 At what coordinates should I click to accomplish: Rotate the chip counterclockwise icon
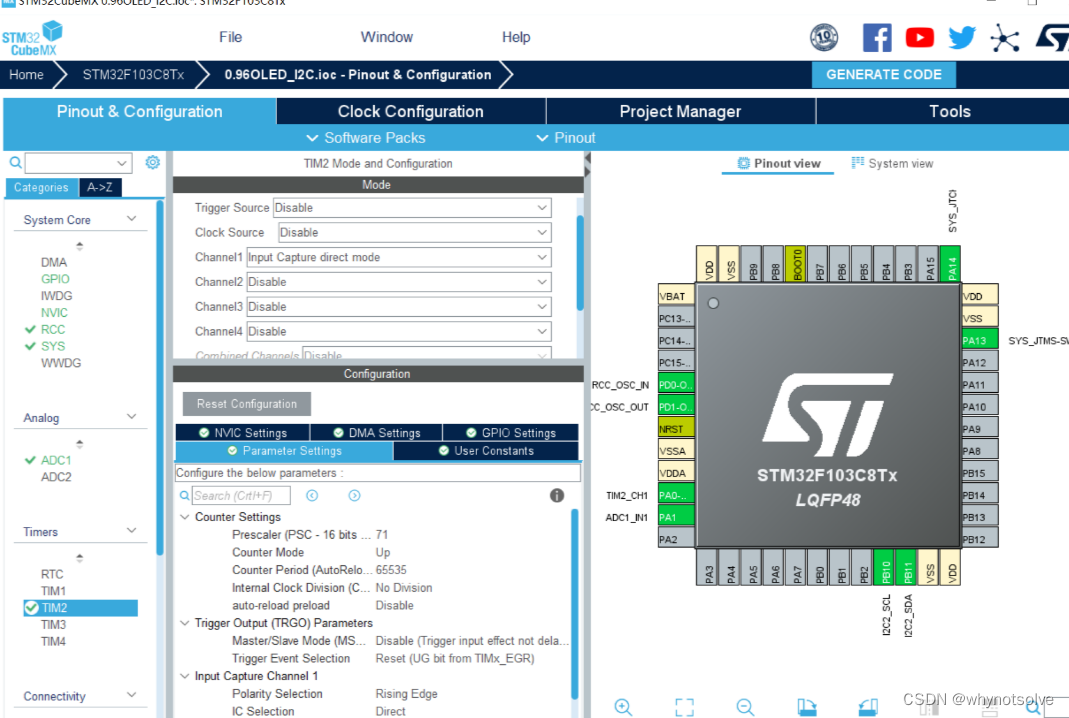[868, 707]
